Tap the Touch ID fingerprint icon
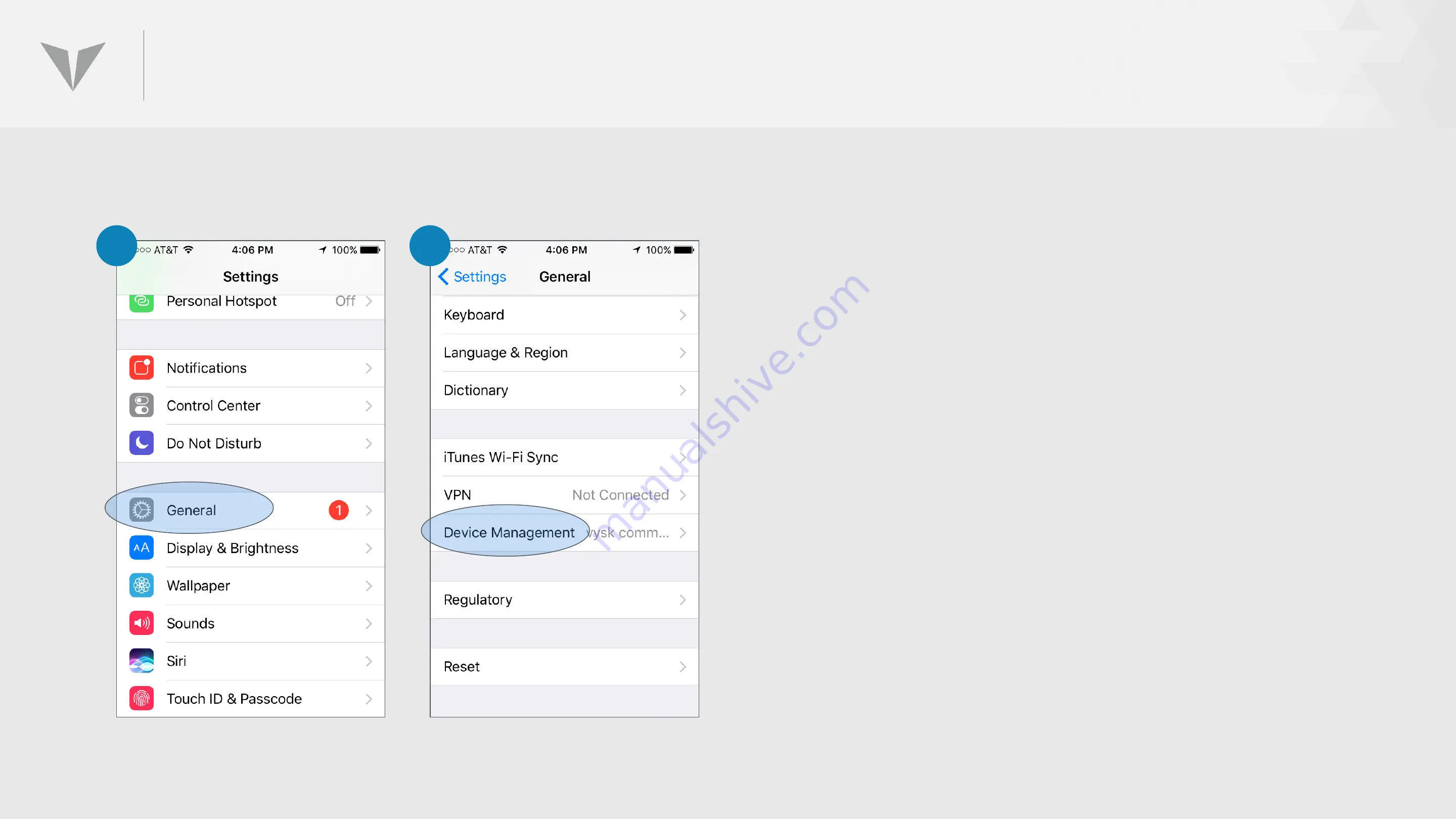This screenshot has width=1456, height=819. pos(142,699)
